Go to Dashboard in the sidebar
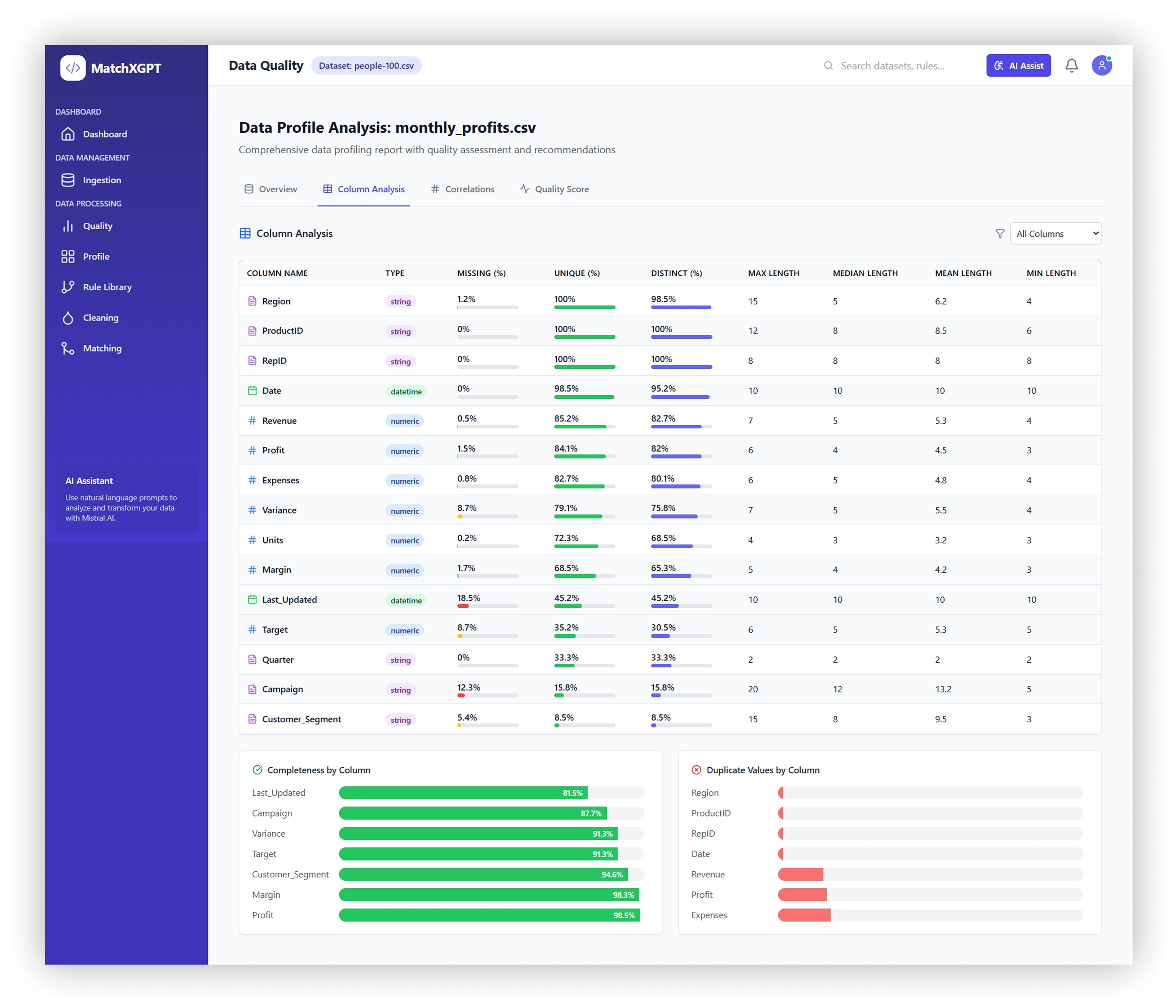The image size is (1176, 1008). (x=104, y=134)
